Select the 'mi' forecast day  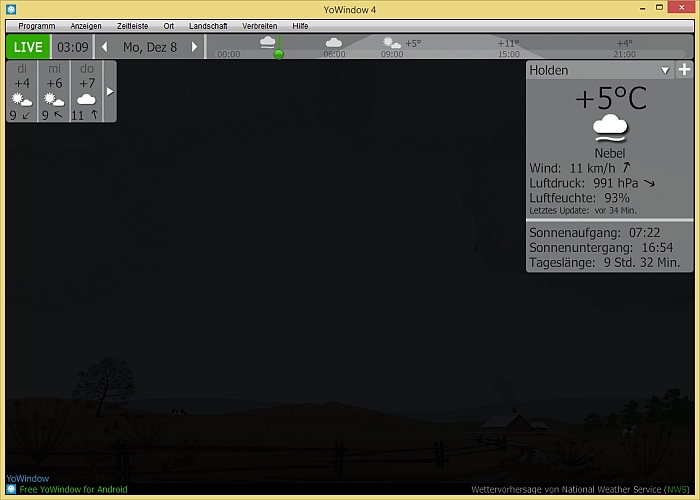coord(54,91)
